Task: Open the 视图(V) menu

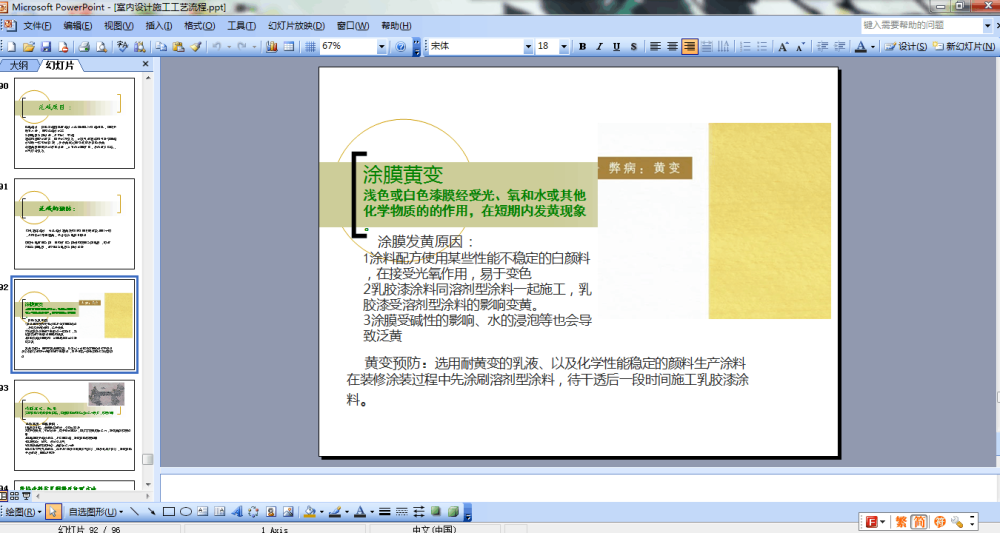Action: 119,26
